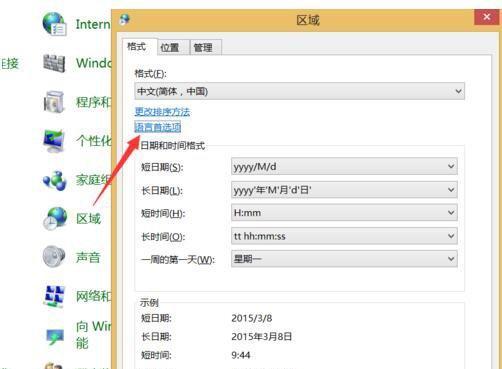Image resolution: width=502 pixels, height=369 pixels.
Task: Click the short time example 9:44
Action: pyautogui.click(x=241, y=355)
